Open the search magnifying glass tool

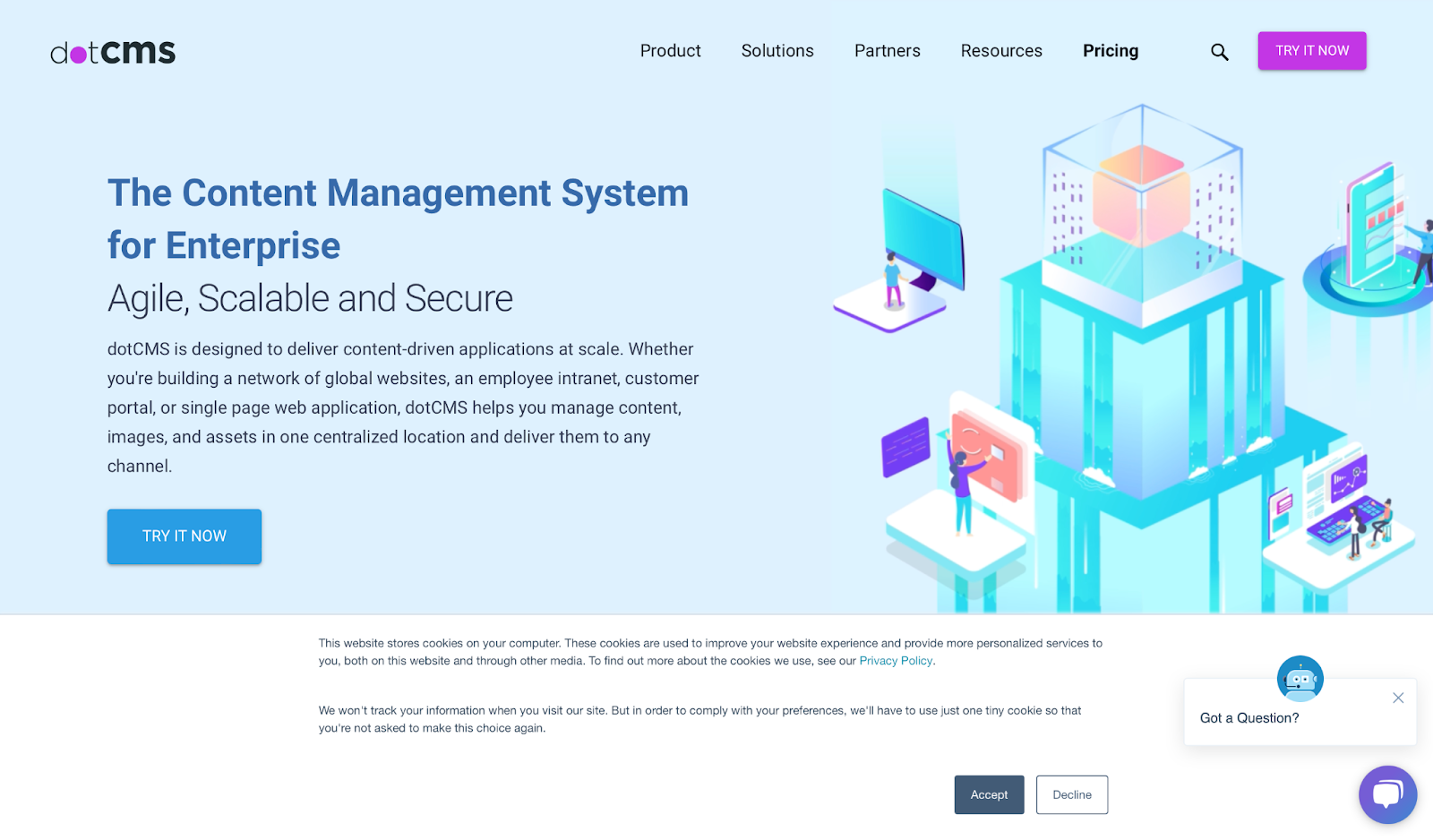pos(1219,51)
